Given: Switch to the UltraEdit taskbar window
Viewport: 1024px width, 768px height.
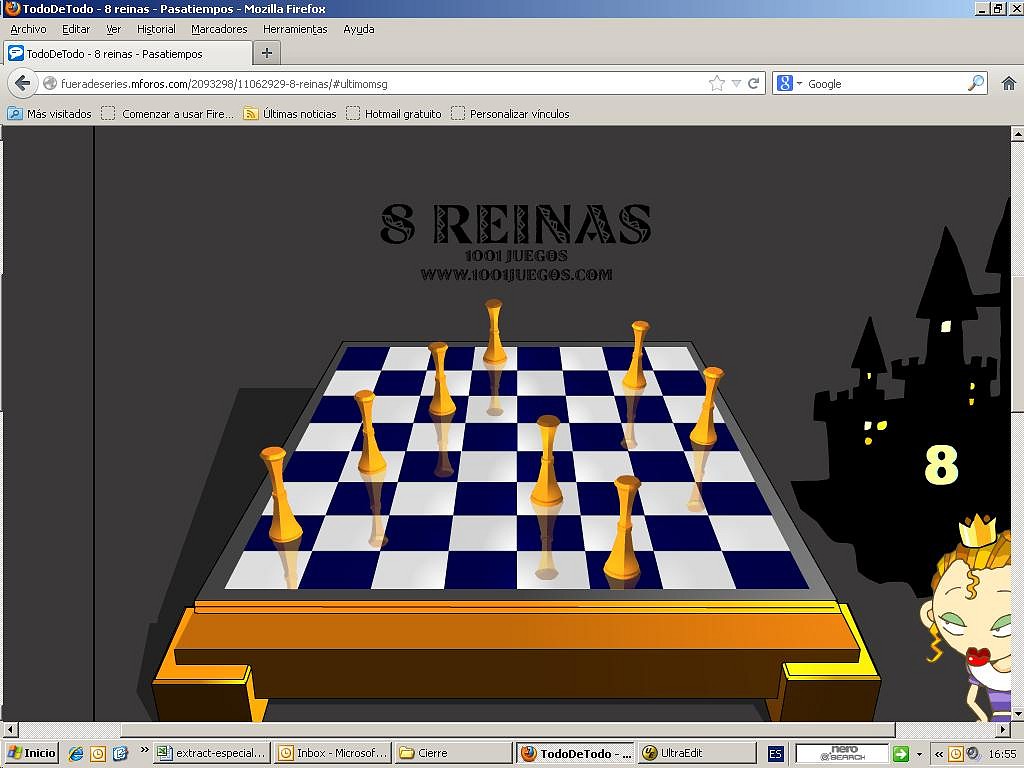Looking at the screenshot, I should [696, 753].
